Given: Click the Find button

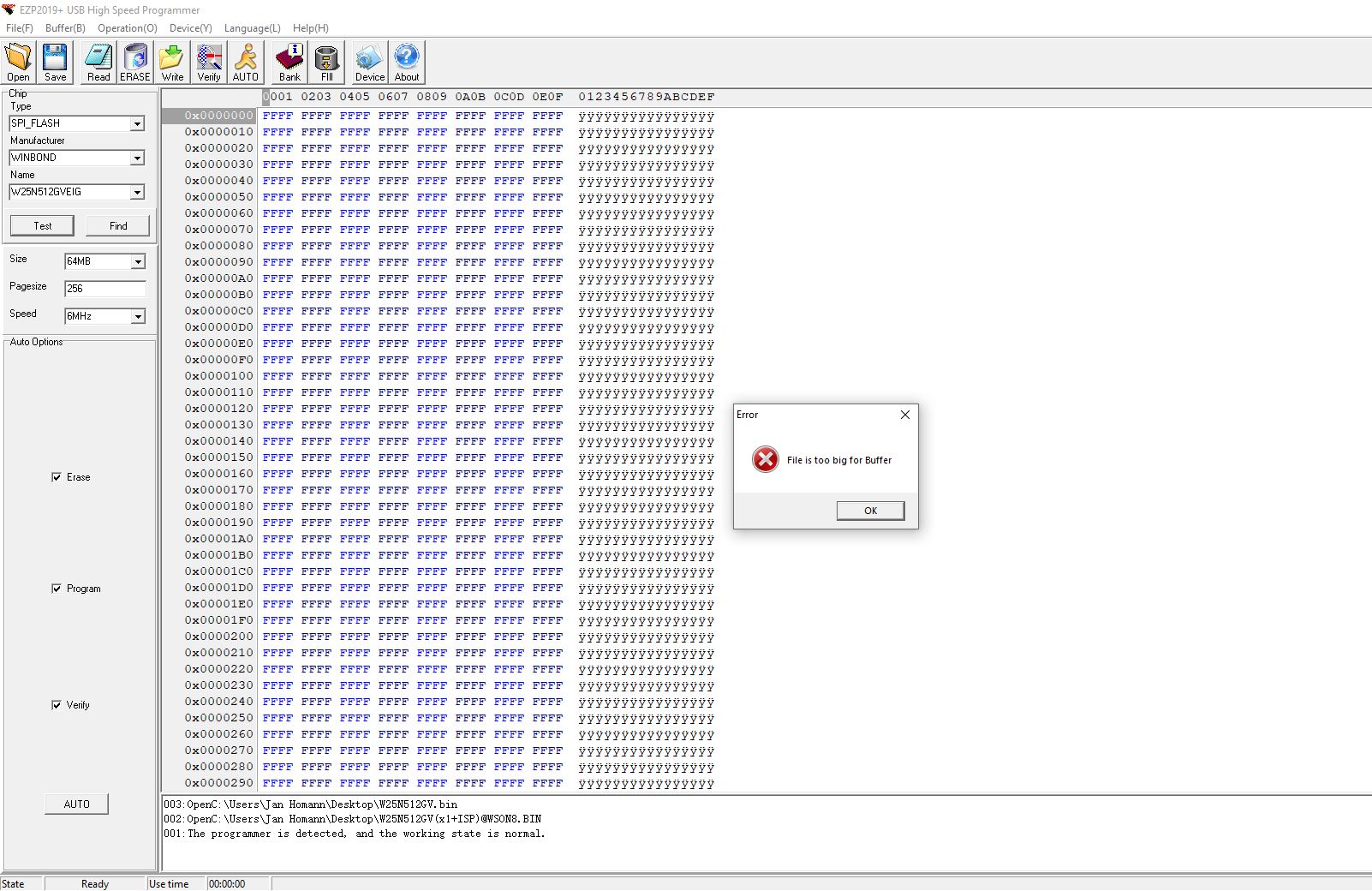Looking at the screenshot, I should coord(118,226).
